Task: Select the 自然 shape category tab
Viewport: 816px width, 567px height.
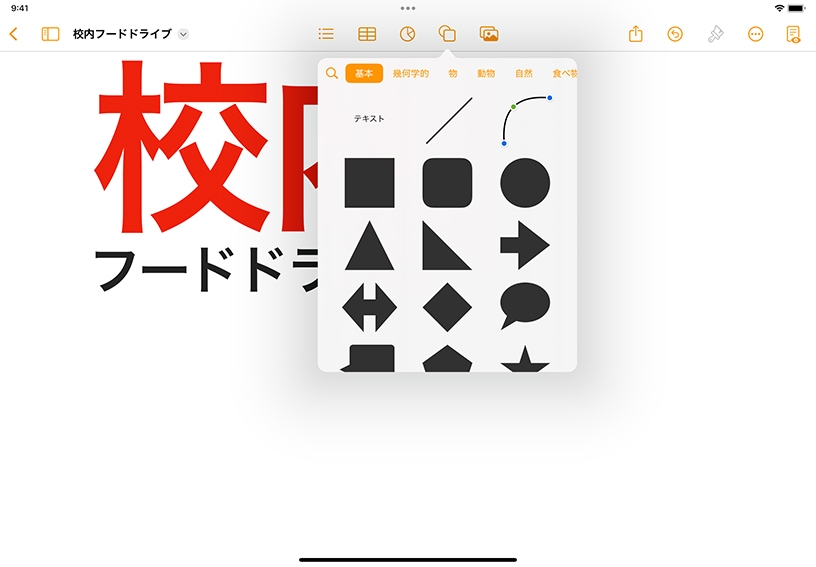Action: [x=524, y=73]
